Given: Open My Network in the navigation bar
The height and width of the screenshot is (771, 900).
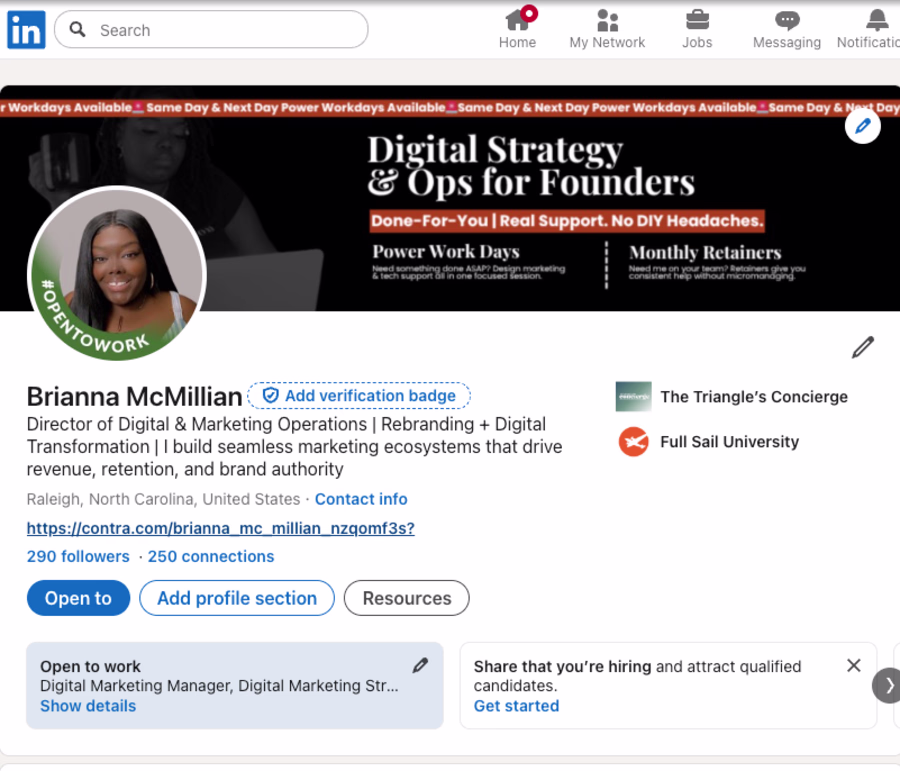Looking at the screenshot, I should pyautogui.click(x=607, y=29).
